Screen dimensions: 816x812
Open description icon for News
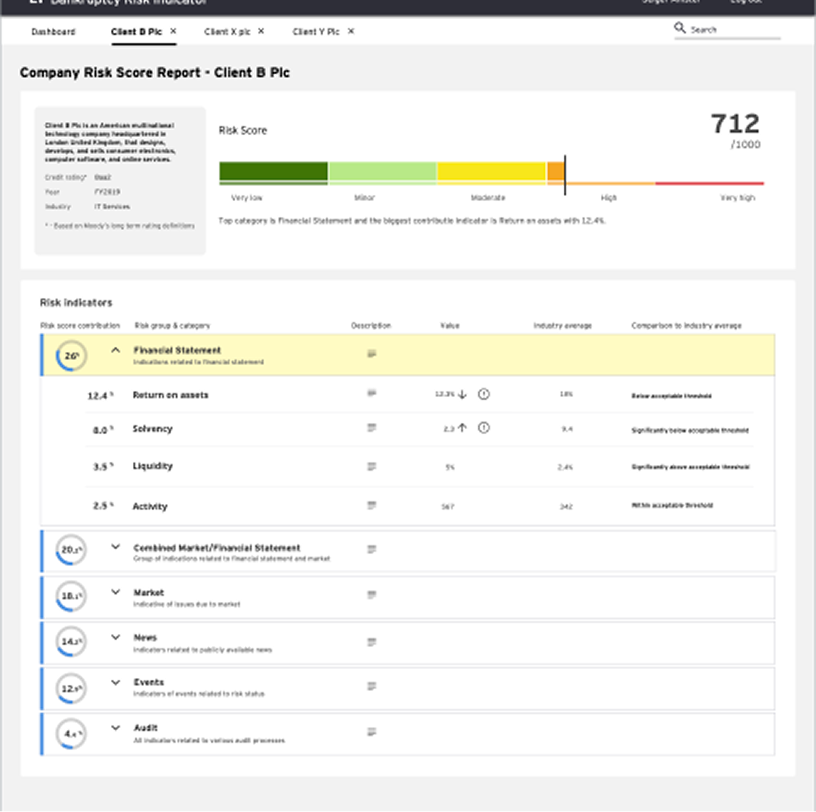[372, 642]
